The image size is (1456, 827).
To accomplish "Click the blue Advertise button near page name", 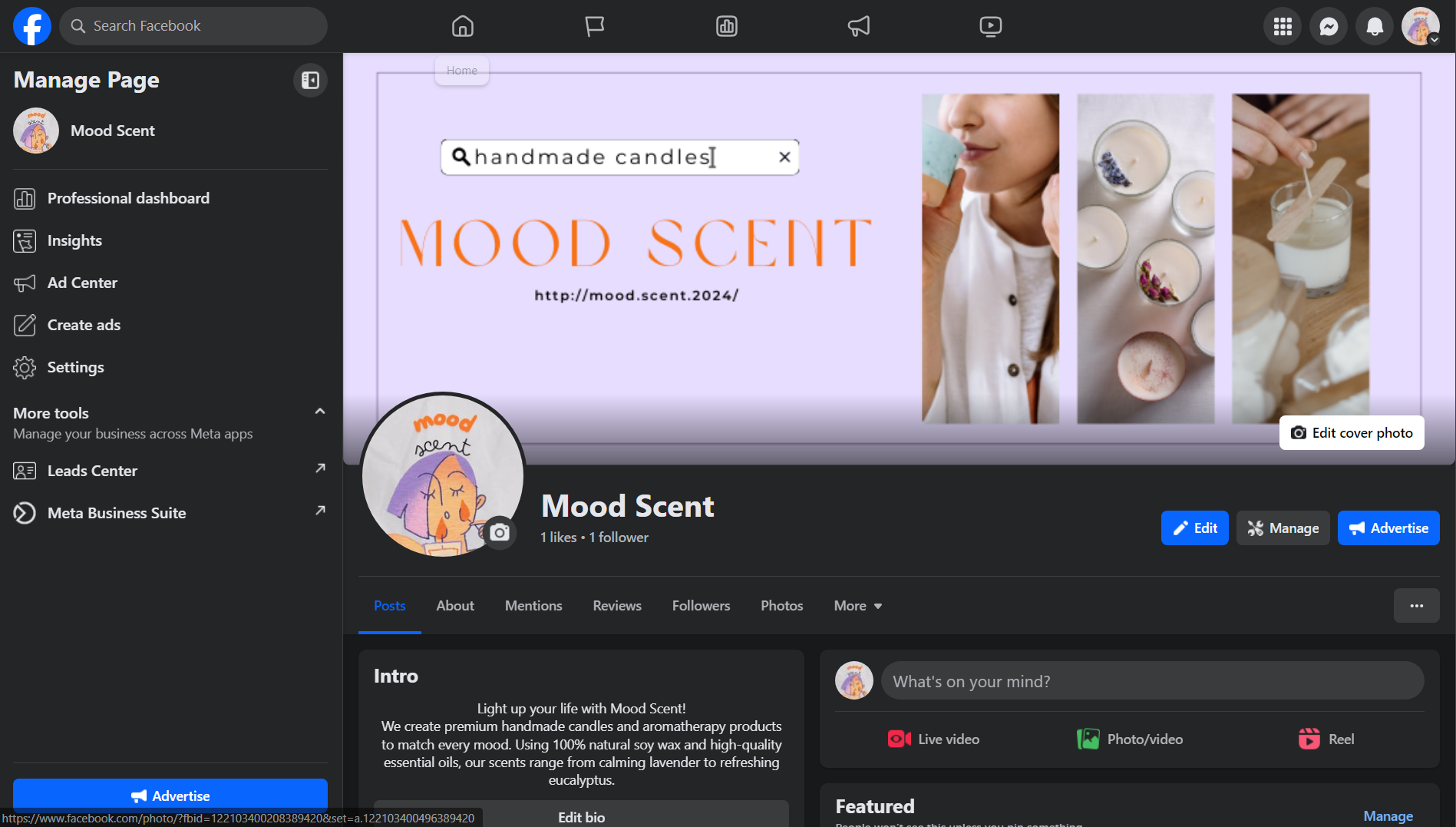I will [1388, 528].
